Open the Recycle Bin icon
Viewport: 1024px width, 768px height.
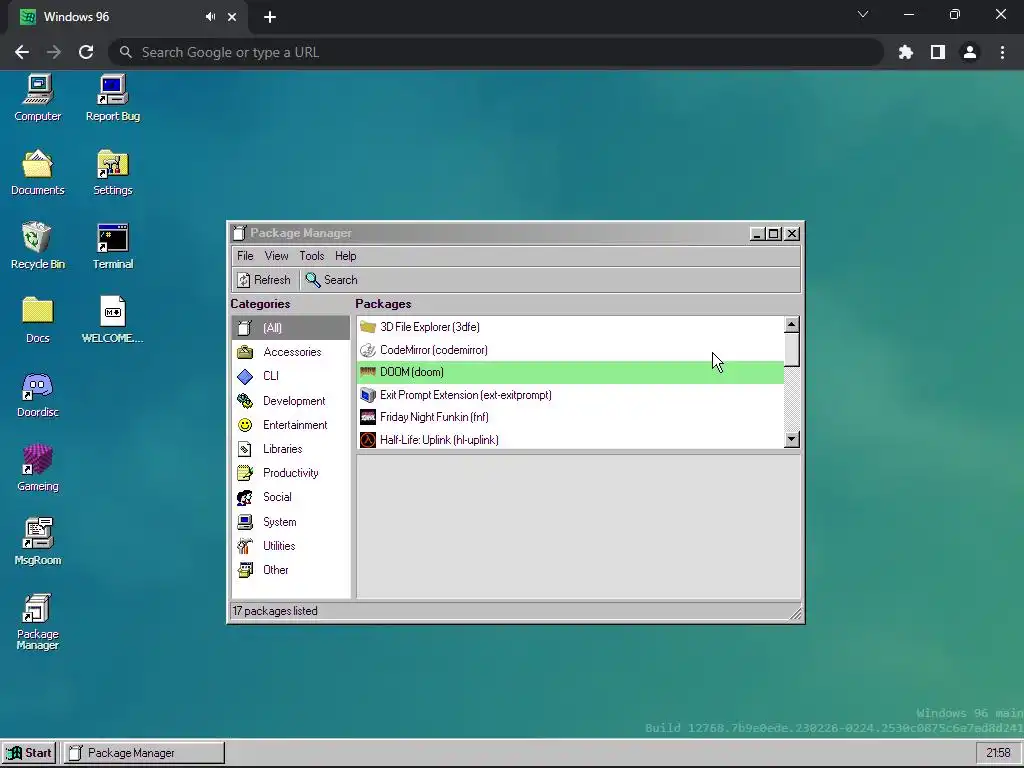[x=37, y=246]
